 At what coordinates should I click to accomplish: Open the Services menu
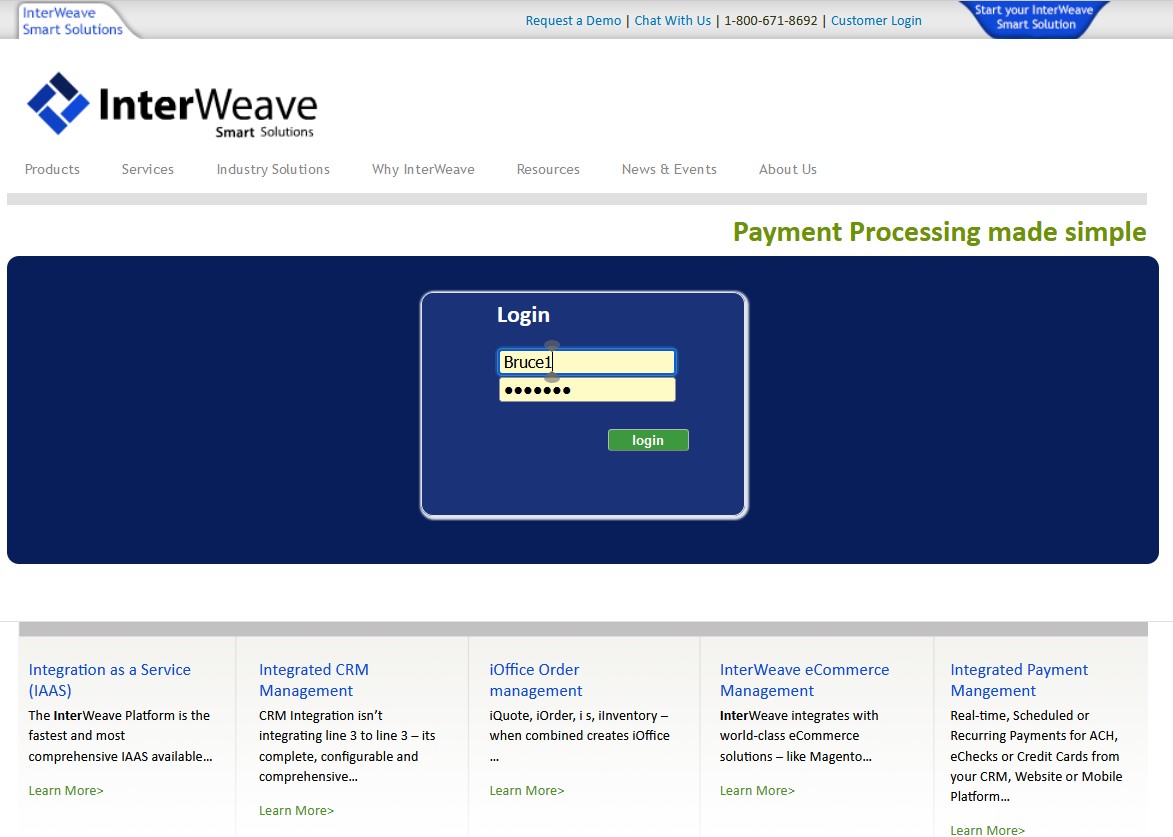(x=147, y=169)
